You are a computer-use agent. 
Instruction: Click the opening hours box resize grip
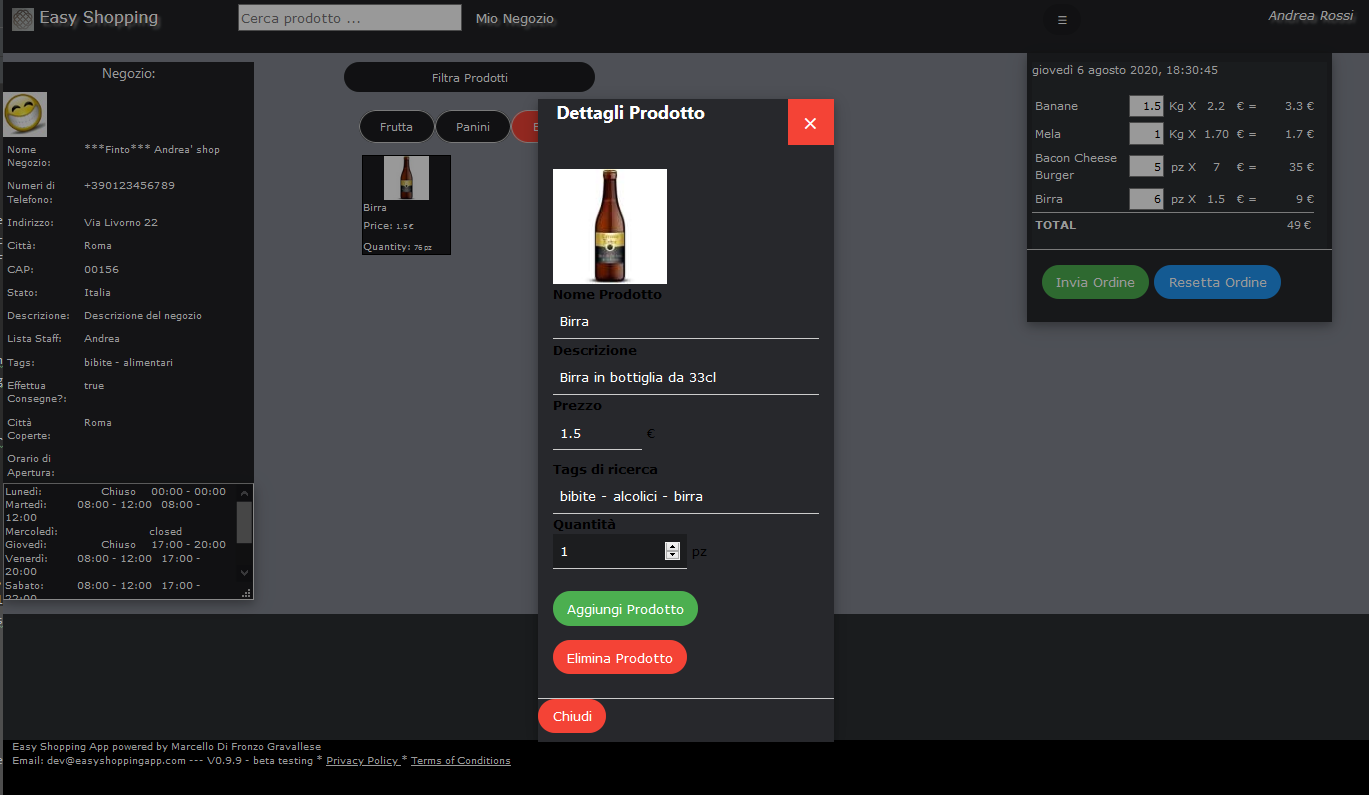pyautogui.click(x=246, y=593)
